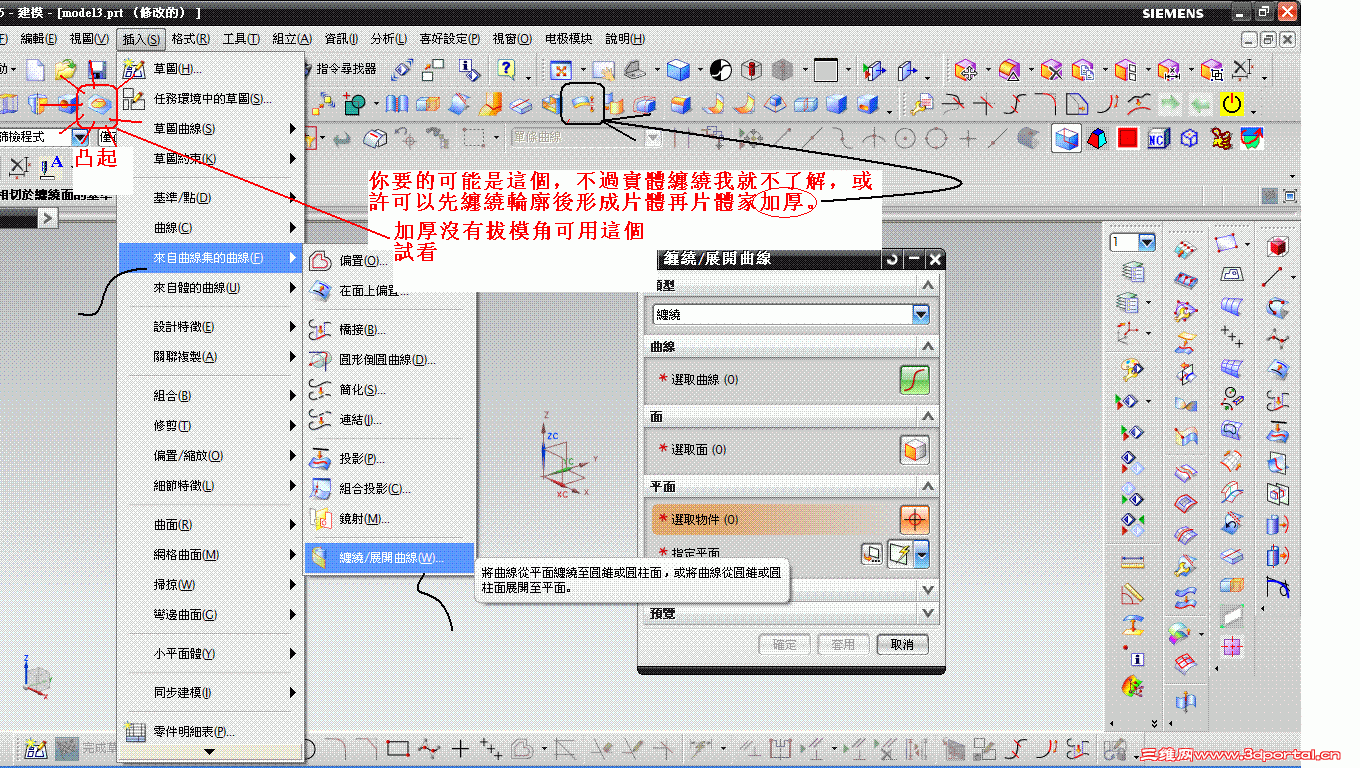Open the layer dropdown showing 1
Image resolution: width=1360 pixels, height=768 pixels.
click(x=1146, y=242)
